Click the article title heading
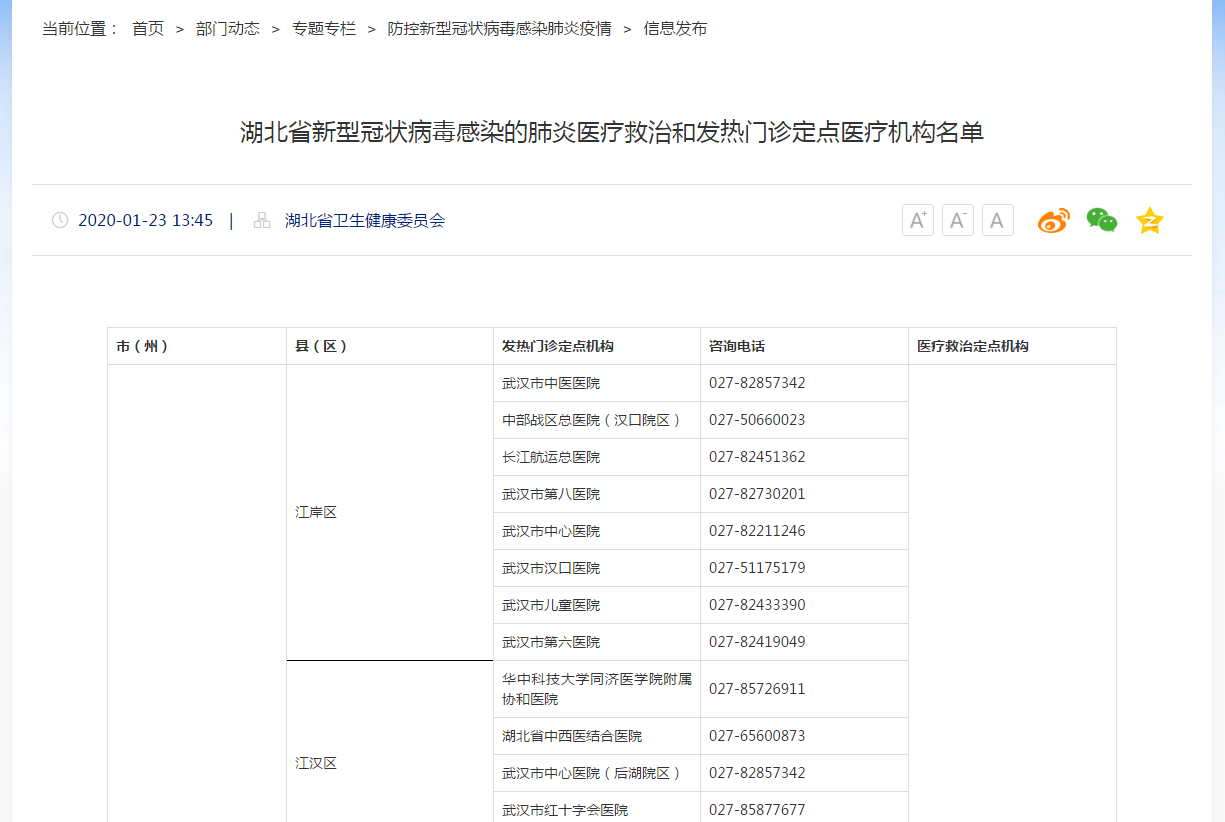The image size is (1225, 822). (x=612, y=132)
